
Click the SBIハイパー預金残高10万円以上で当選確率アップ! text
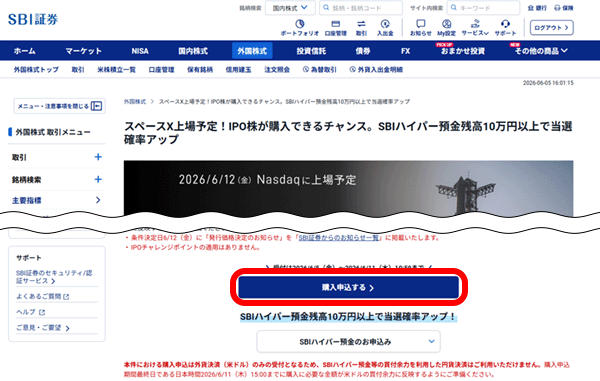click(348, 317)
